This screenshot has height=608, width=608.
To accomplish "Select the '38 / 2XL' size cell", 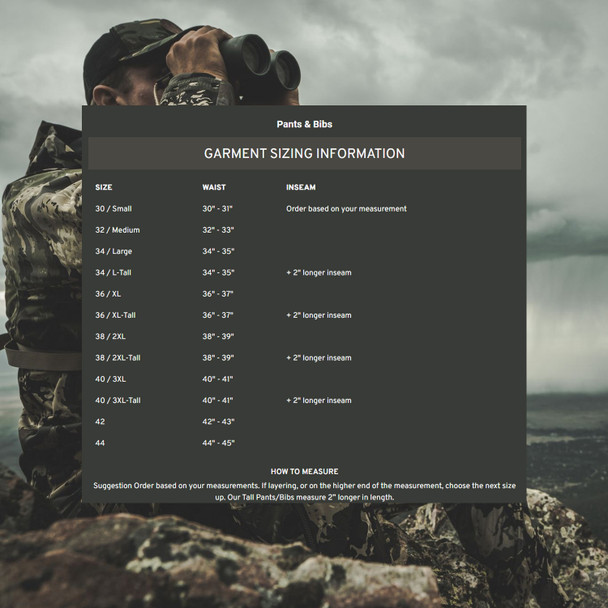I will pyautogui.click(x=111, y=337).
